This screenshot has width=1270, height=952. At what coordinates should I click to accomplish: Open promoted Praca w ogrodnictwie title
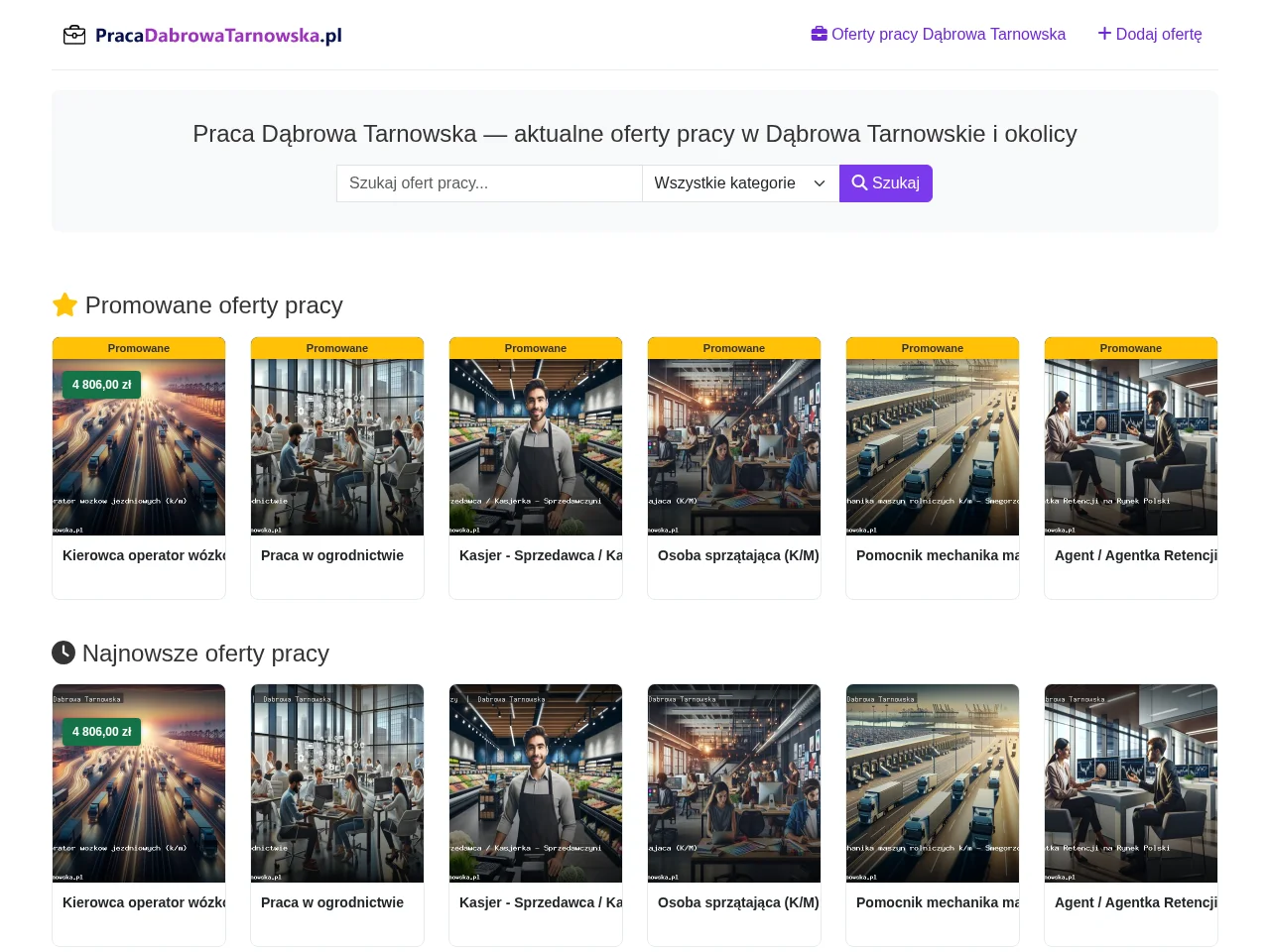332,555
